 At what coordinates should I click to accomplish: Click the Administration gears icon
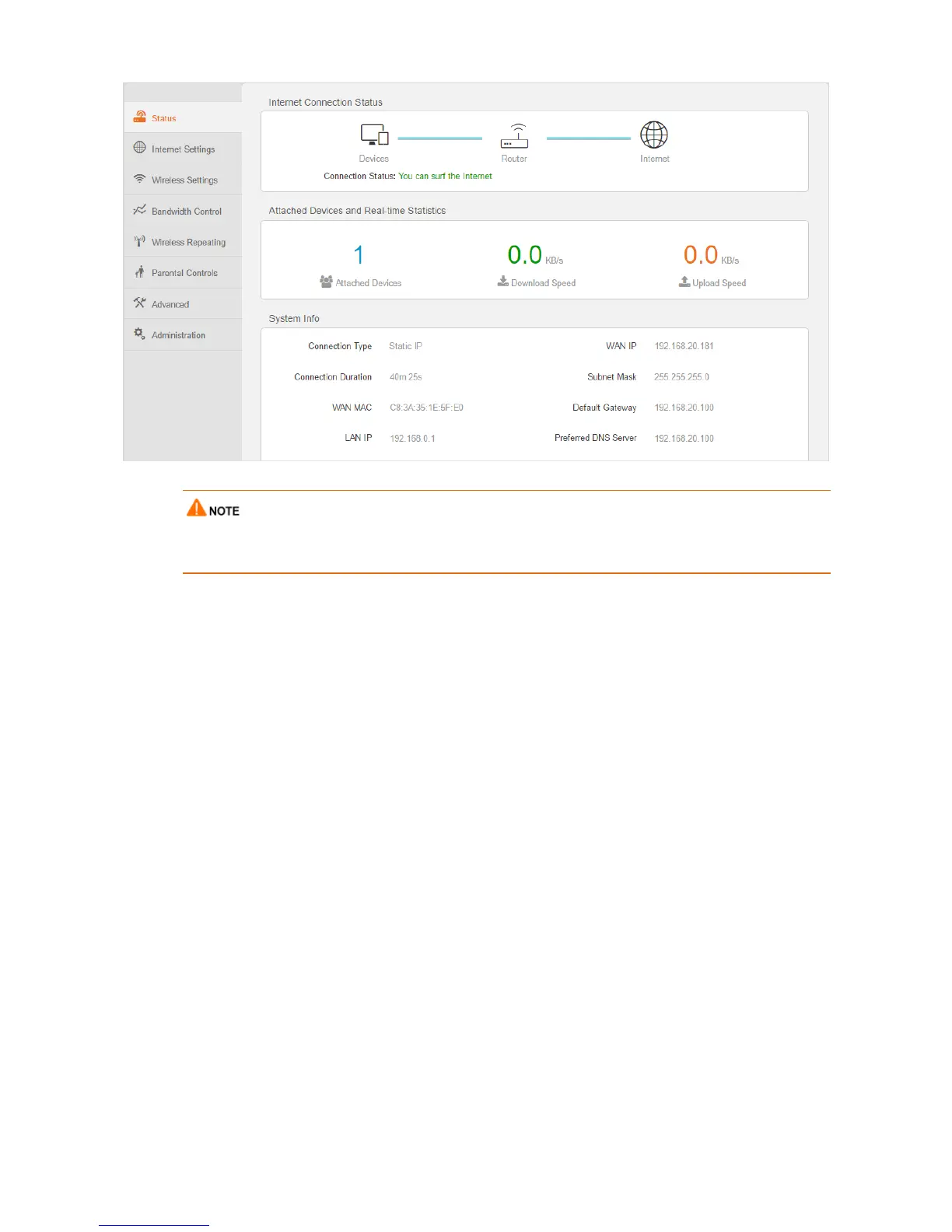click(140, 334)
